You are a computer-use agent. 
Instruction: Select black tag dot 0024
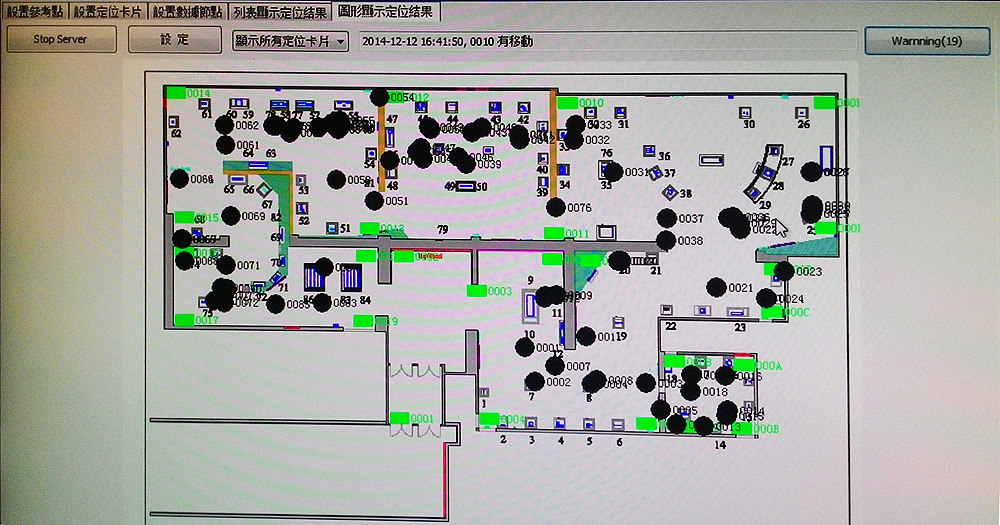point(767,299)
